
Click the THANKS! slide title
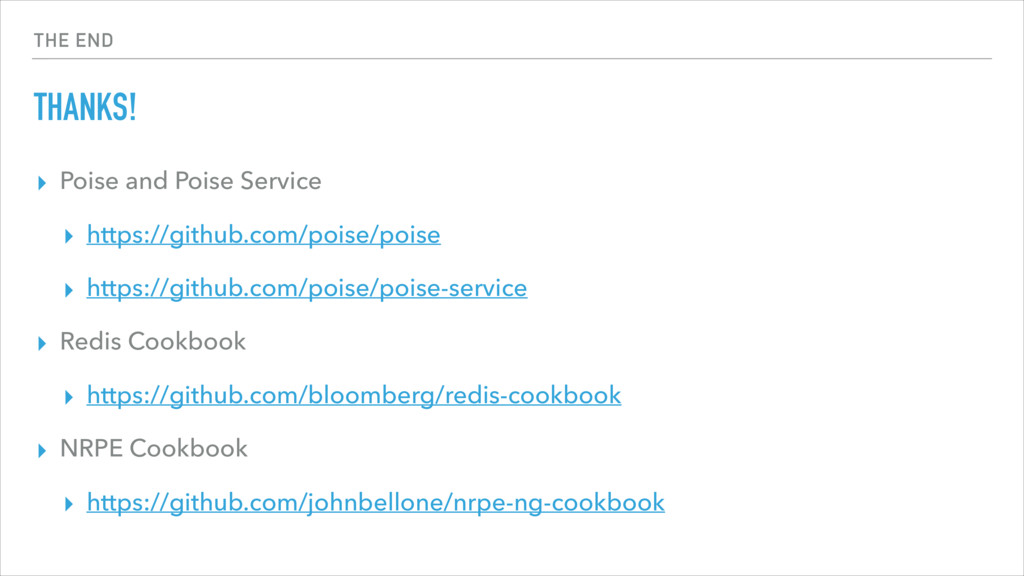click(85, 107)
